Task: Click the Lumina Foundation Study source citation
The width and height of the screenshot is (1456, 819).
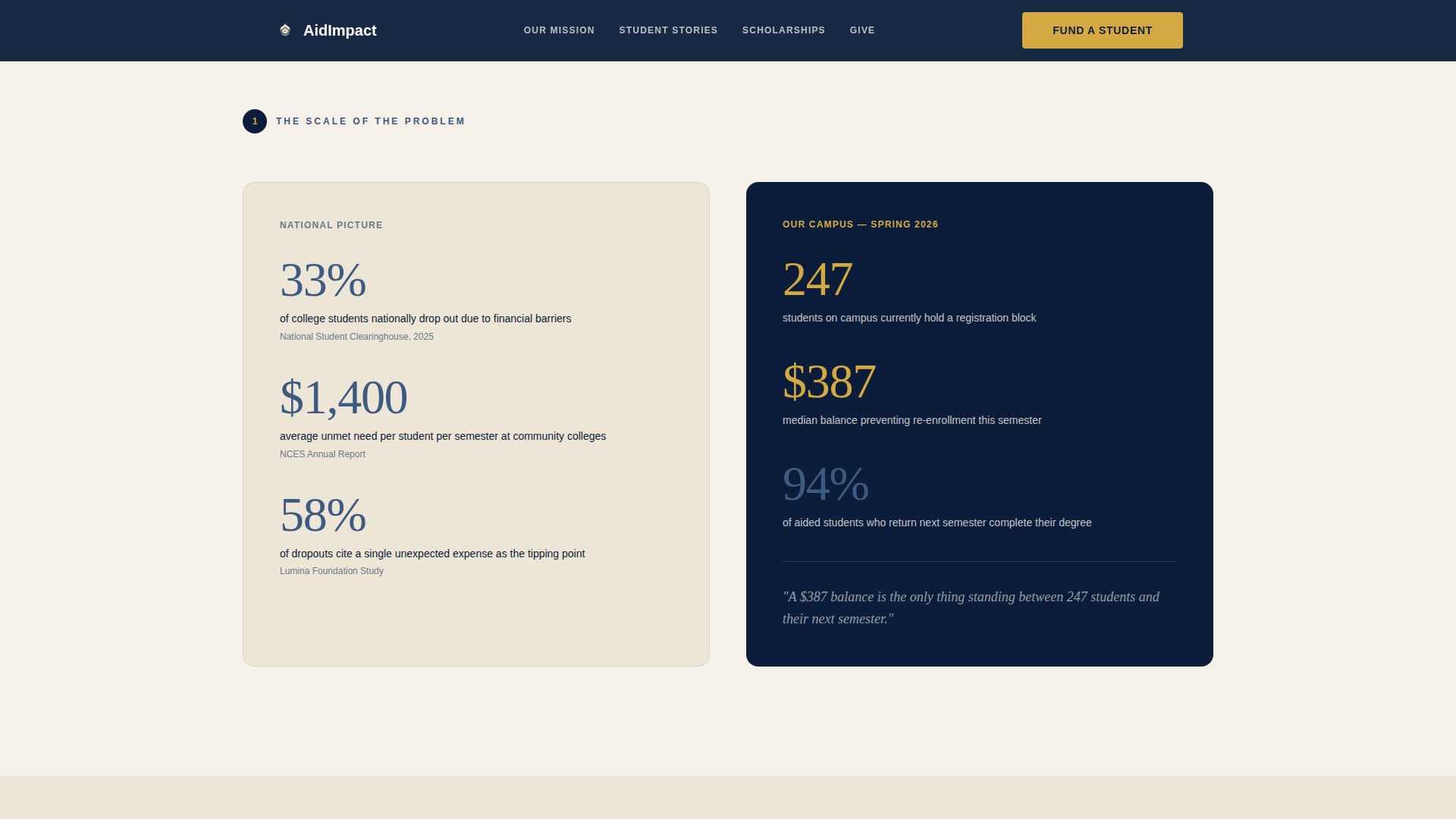Action: coord(331,571)
